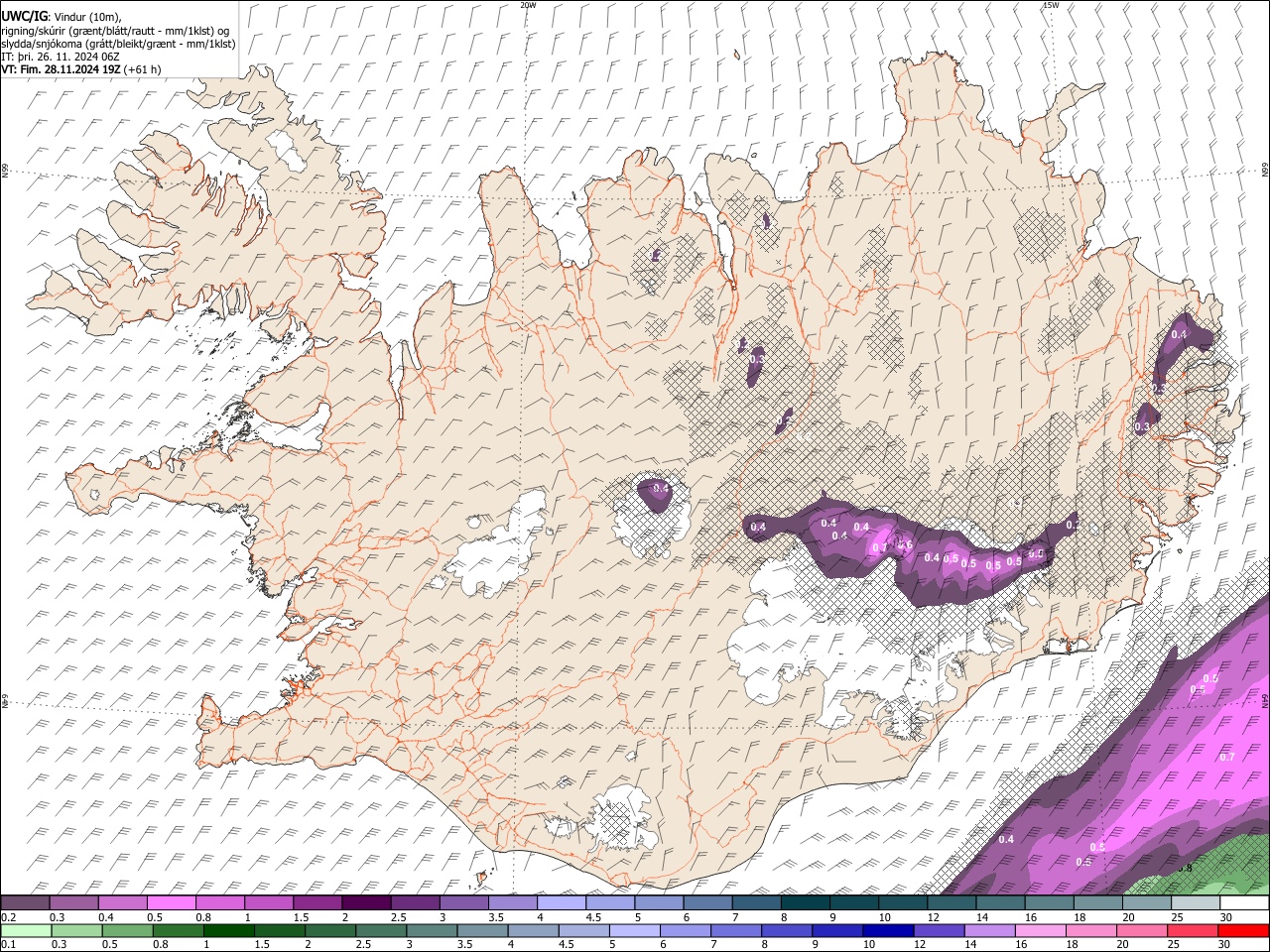Screen dimensions: 1270x952
Task: Click the 'IT: þri. 26. 11. 2024 06Z' line
Action: coord(61,57)
